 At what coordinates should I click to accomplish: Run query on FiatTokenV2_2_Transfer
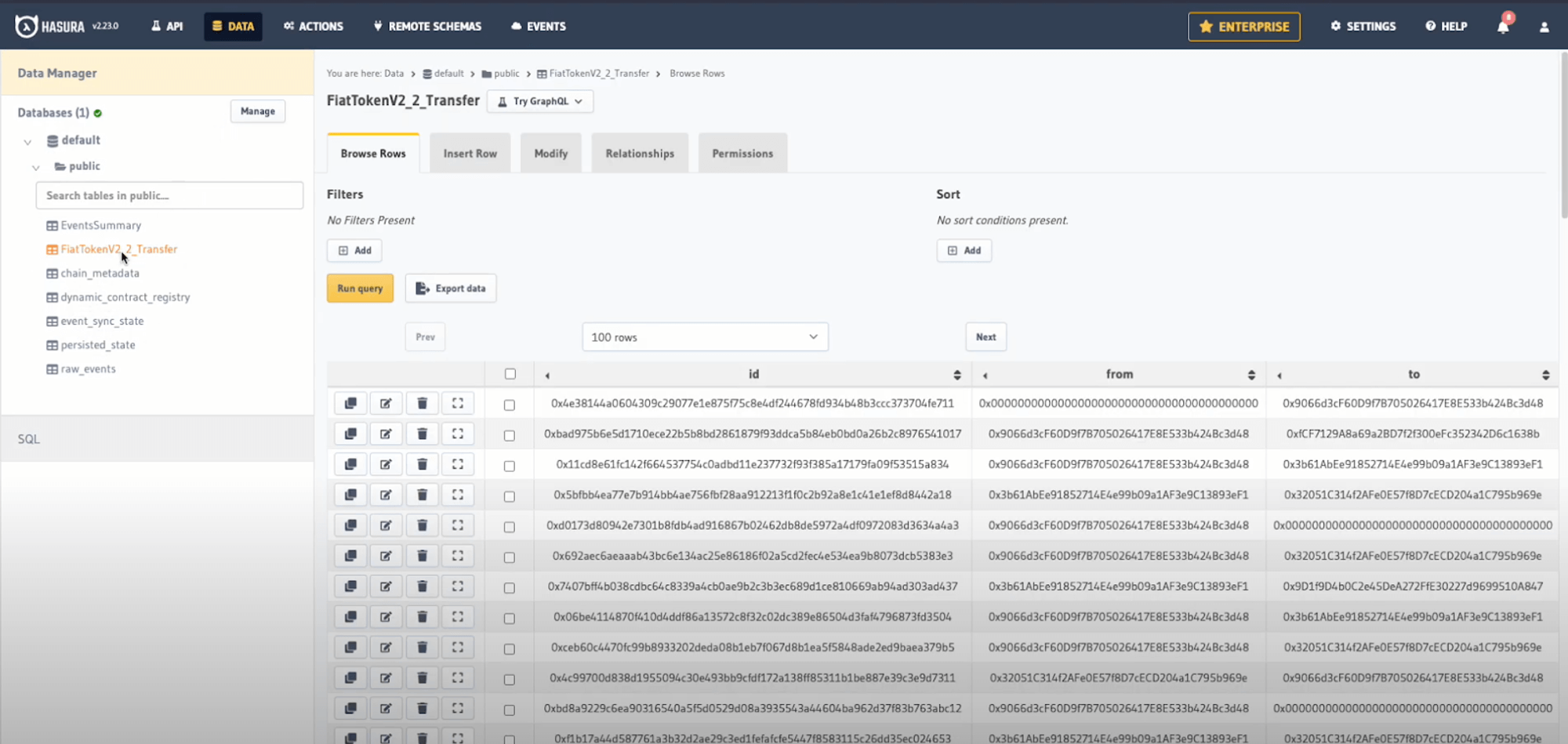point(360,288)
